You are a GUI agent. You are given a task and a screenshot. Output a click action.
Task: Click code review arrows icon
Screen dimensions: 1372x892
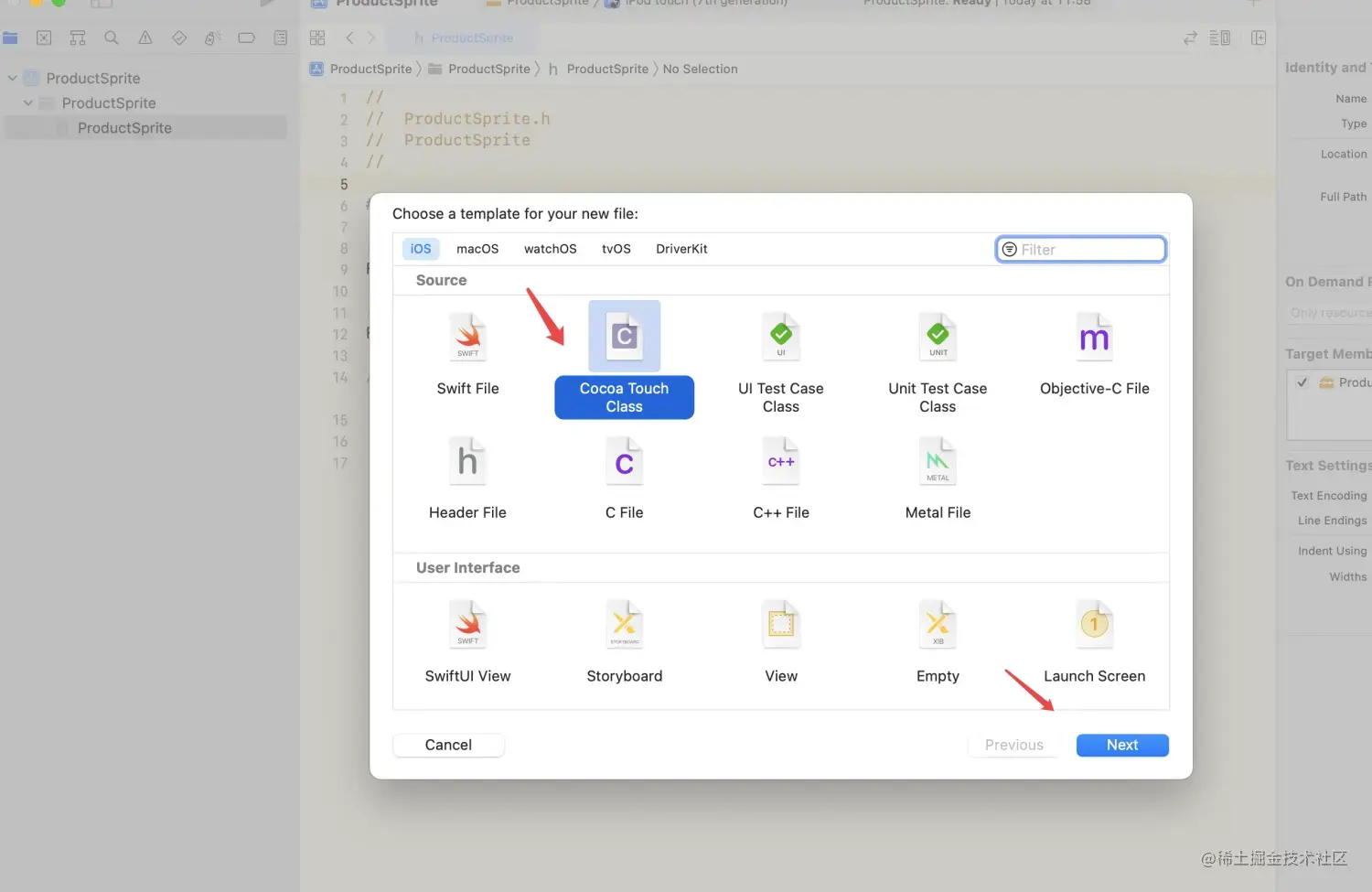pyautogui.click(x=1190, y=38)
